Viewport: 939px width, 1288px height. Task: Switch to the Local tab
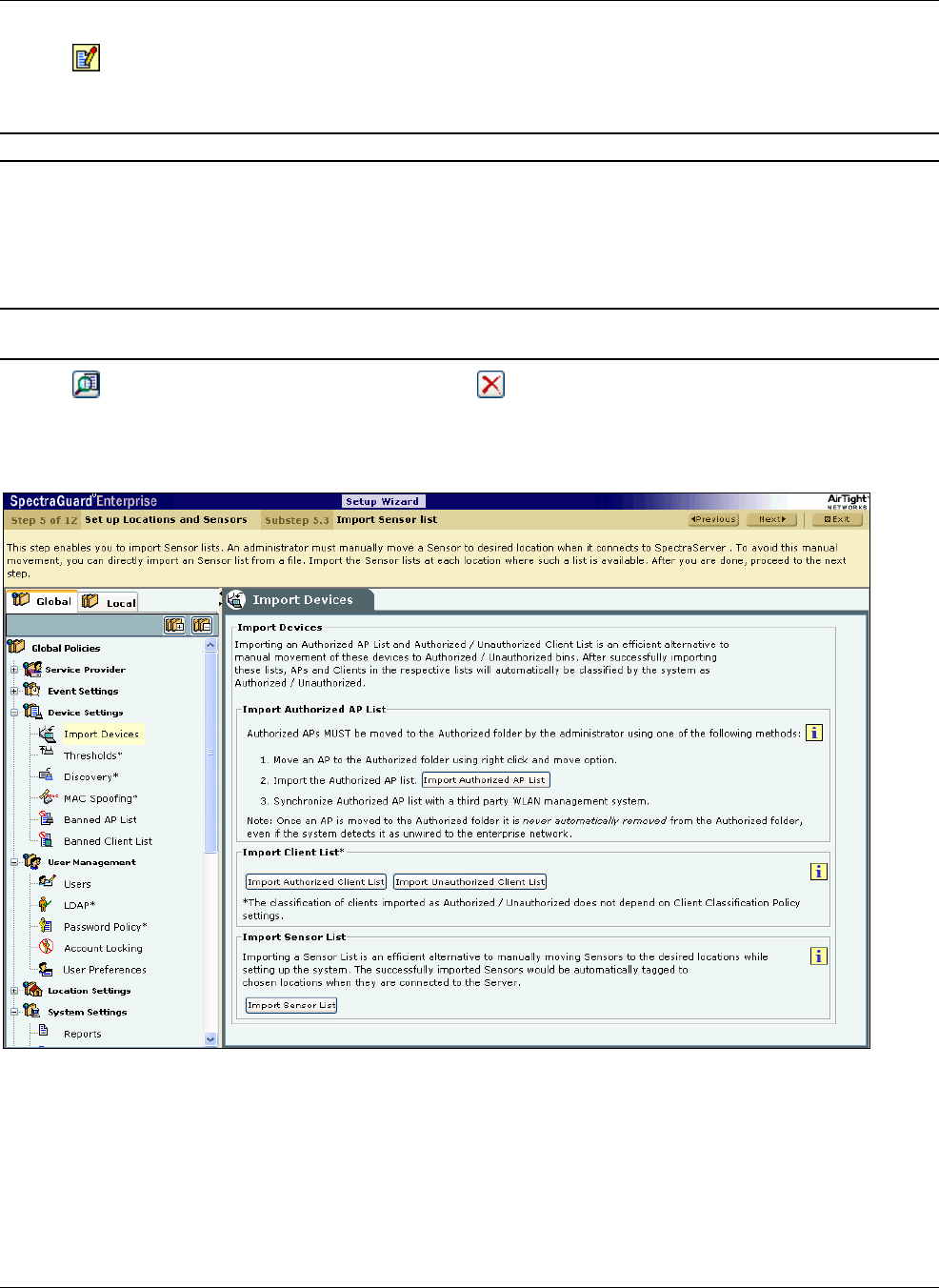(109, 601)
